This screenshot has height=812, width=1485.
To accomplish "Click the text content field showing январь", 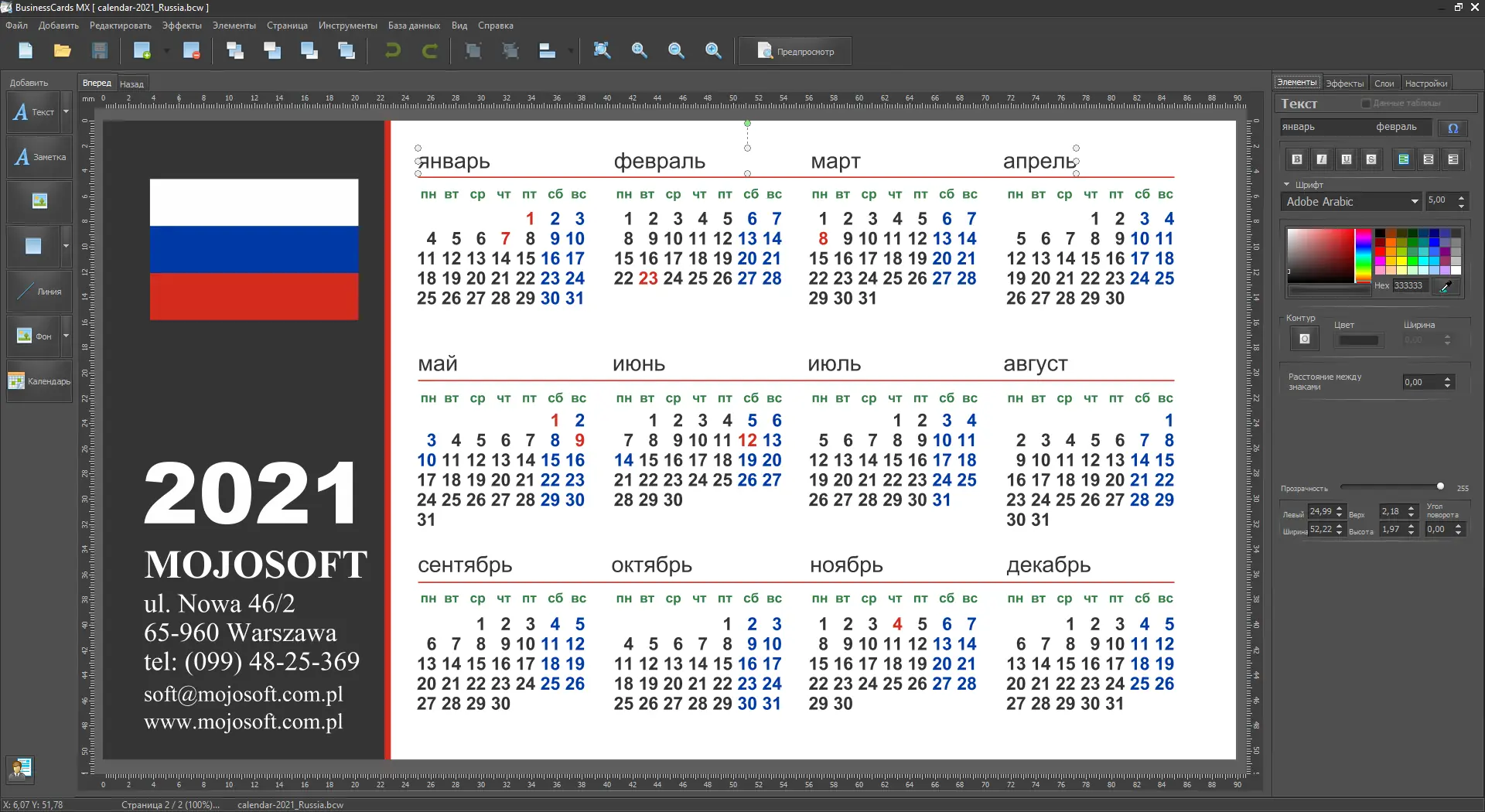I will (x=1357, y=128).
